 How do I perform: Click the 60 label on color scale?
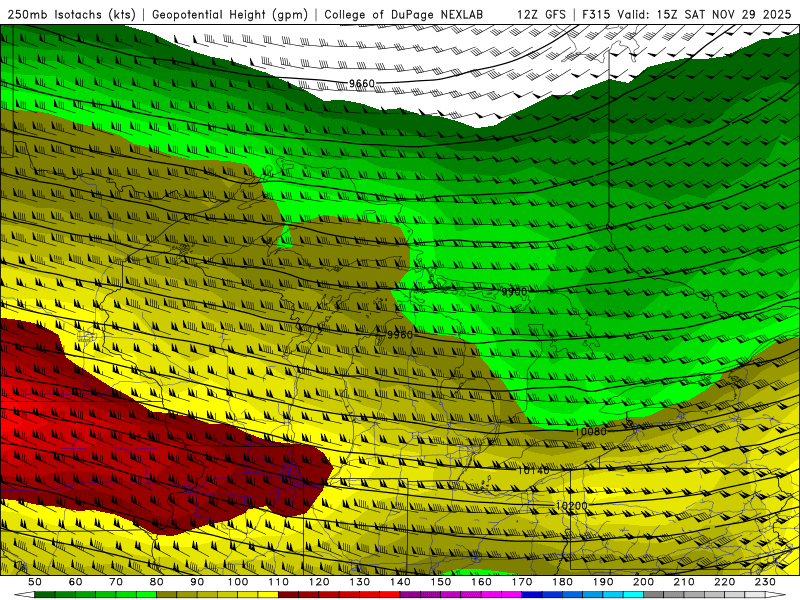coord(75,582)
